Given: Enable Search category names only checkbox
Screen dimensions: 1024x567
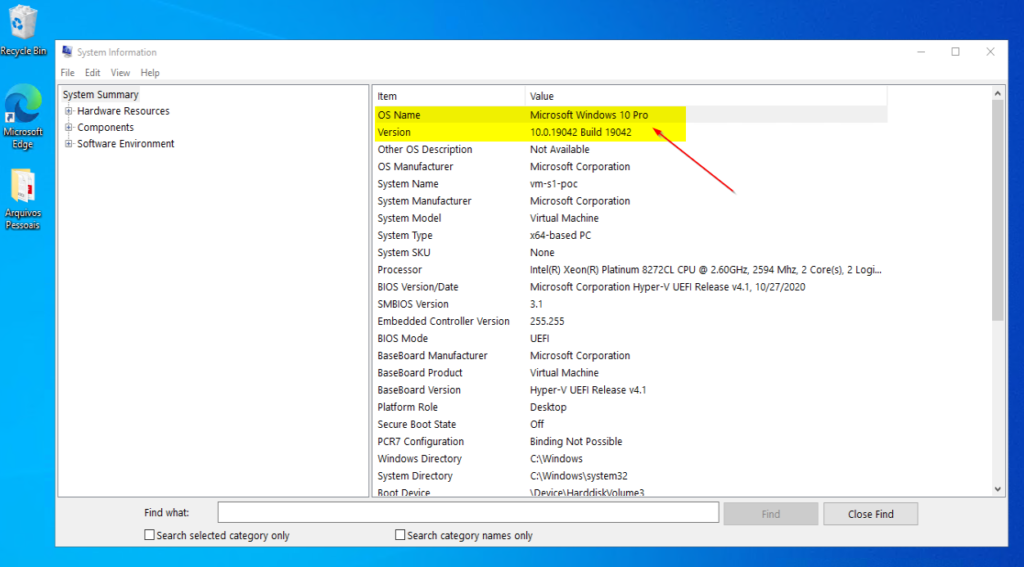Looking at the screenshot, I should pyautogui.click(x=400, y=535).
